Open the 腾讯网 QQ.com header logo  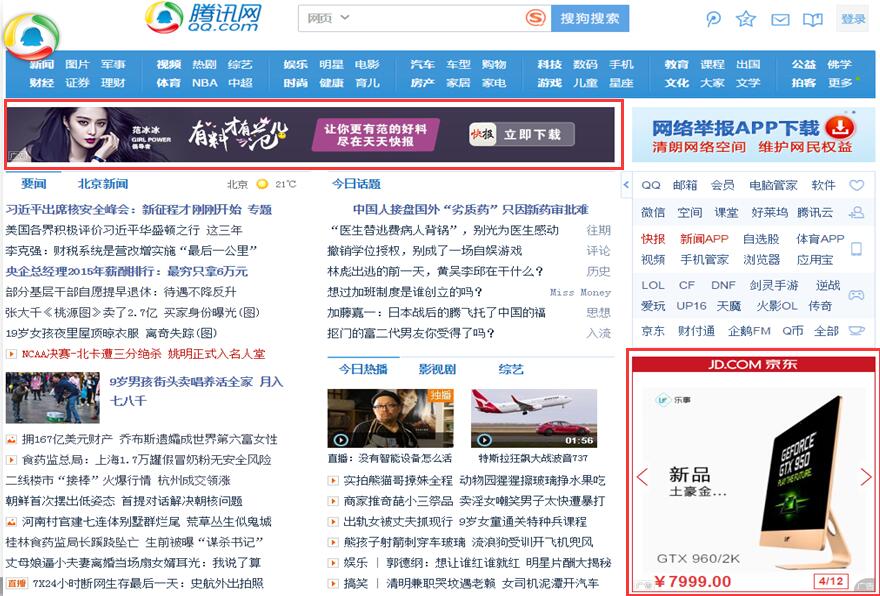click(203, 17)
